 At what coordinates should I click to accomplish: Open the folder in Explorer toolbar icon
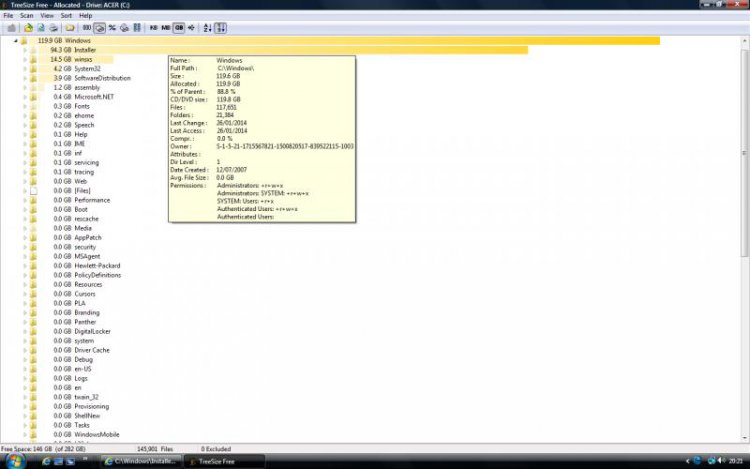[x=70, y=28]
